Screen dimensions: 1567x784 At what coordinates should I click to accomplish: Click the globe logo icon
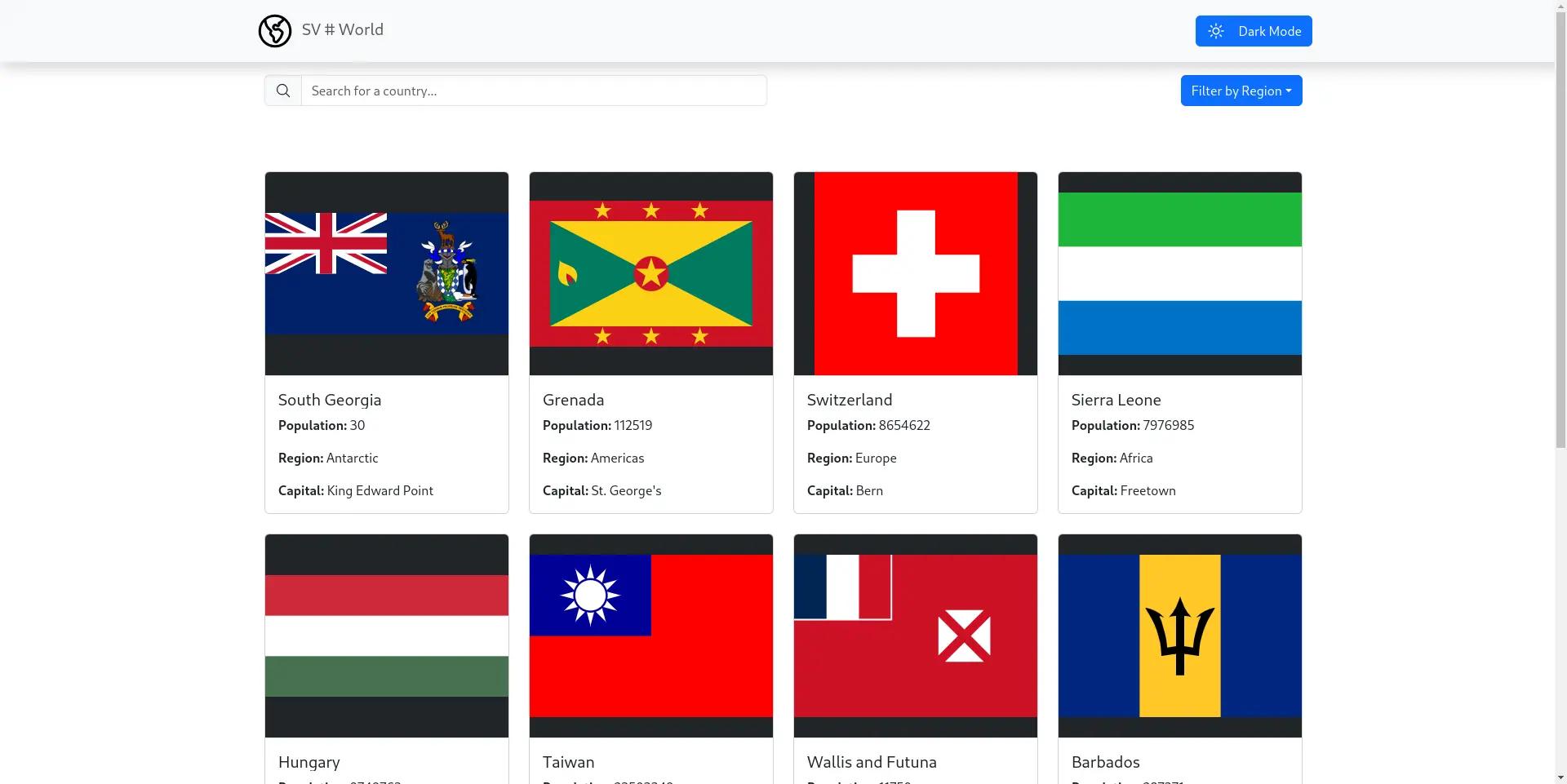click(x=275, y=31)
